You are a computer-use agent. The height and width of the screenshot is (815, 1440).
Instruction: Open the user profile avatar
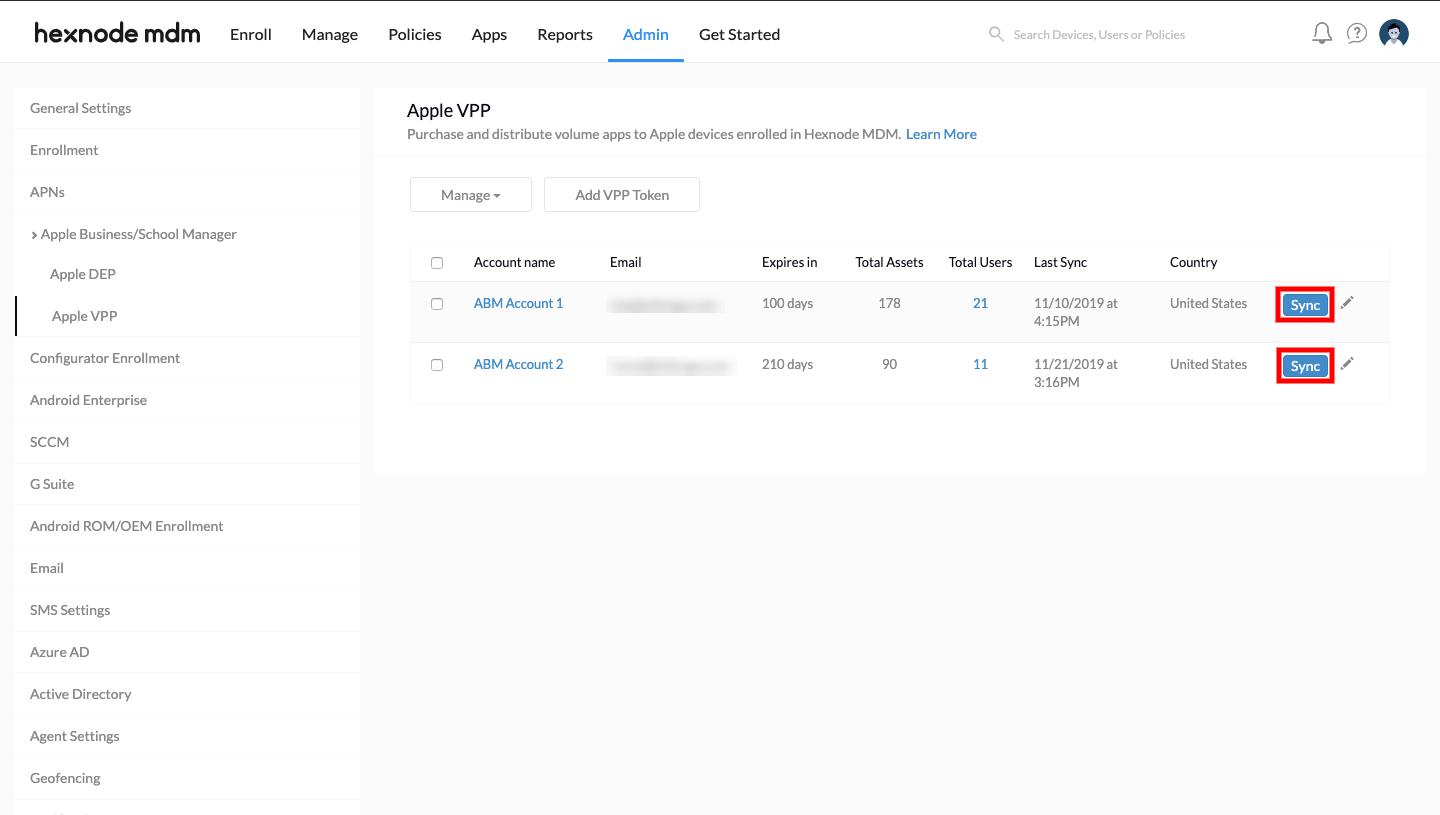pos(1394,34)
